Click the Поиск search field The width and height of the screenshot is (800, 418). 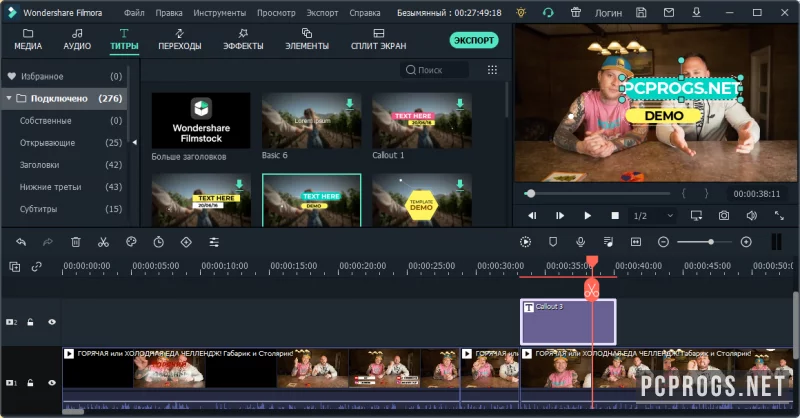coord(434,70)
